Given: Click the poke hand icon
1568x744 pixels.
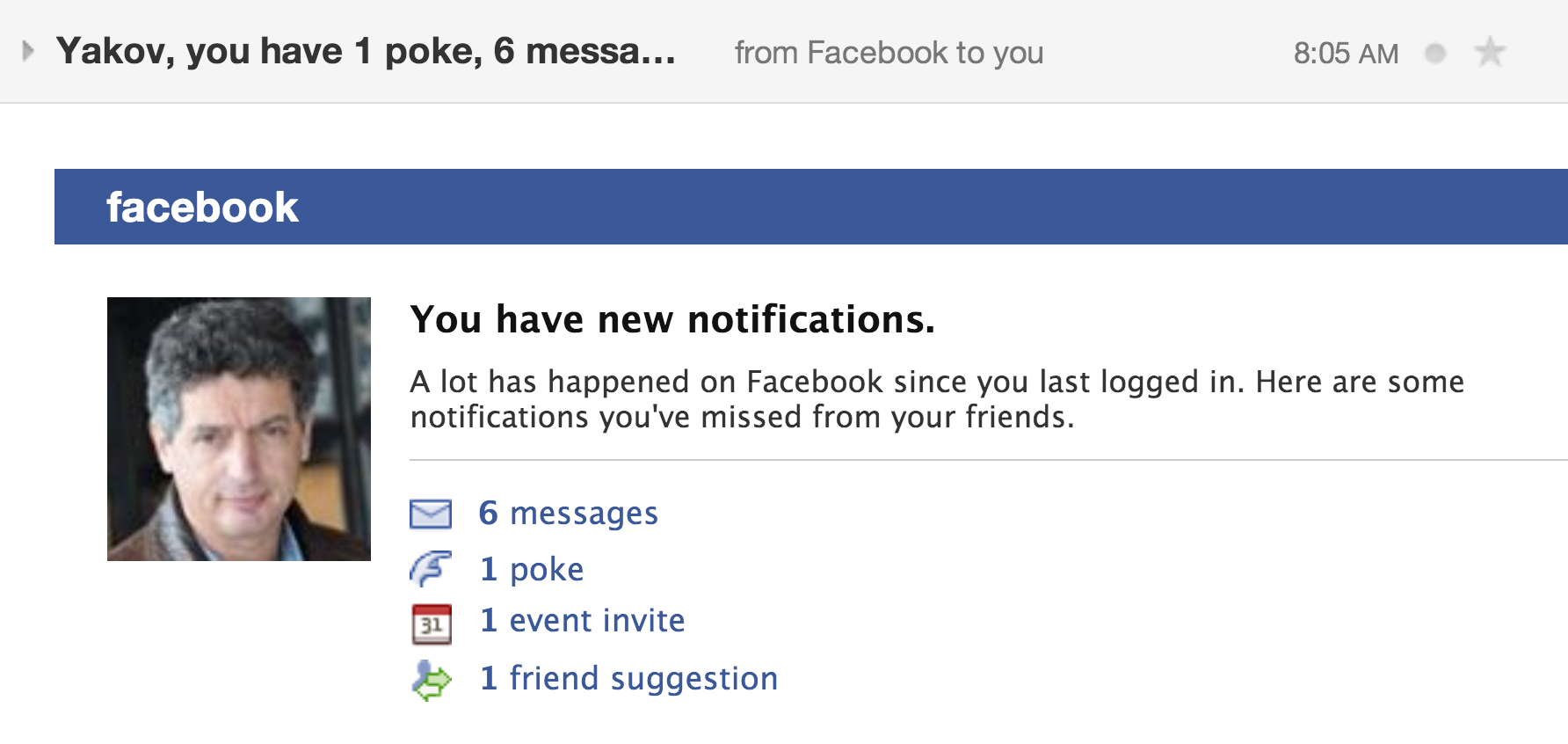Looking at the screenshot, I should (x=431, y=569).
